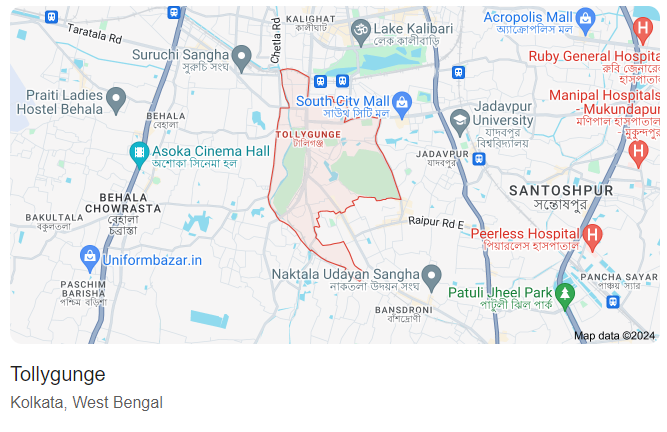This screenshot has width=667, height=432.
Task: Click the Naktala Udayan Sangha location pin
Action: click(432, 278)
